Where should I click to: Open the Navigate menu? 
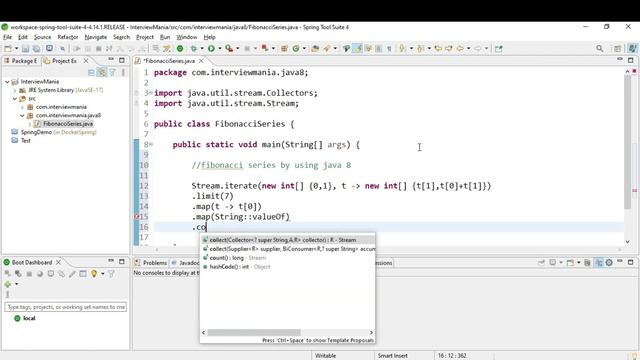[x=96, y=37]
